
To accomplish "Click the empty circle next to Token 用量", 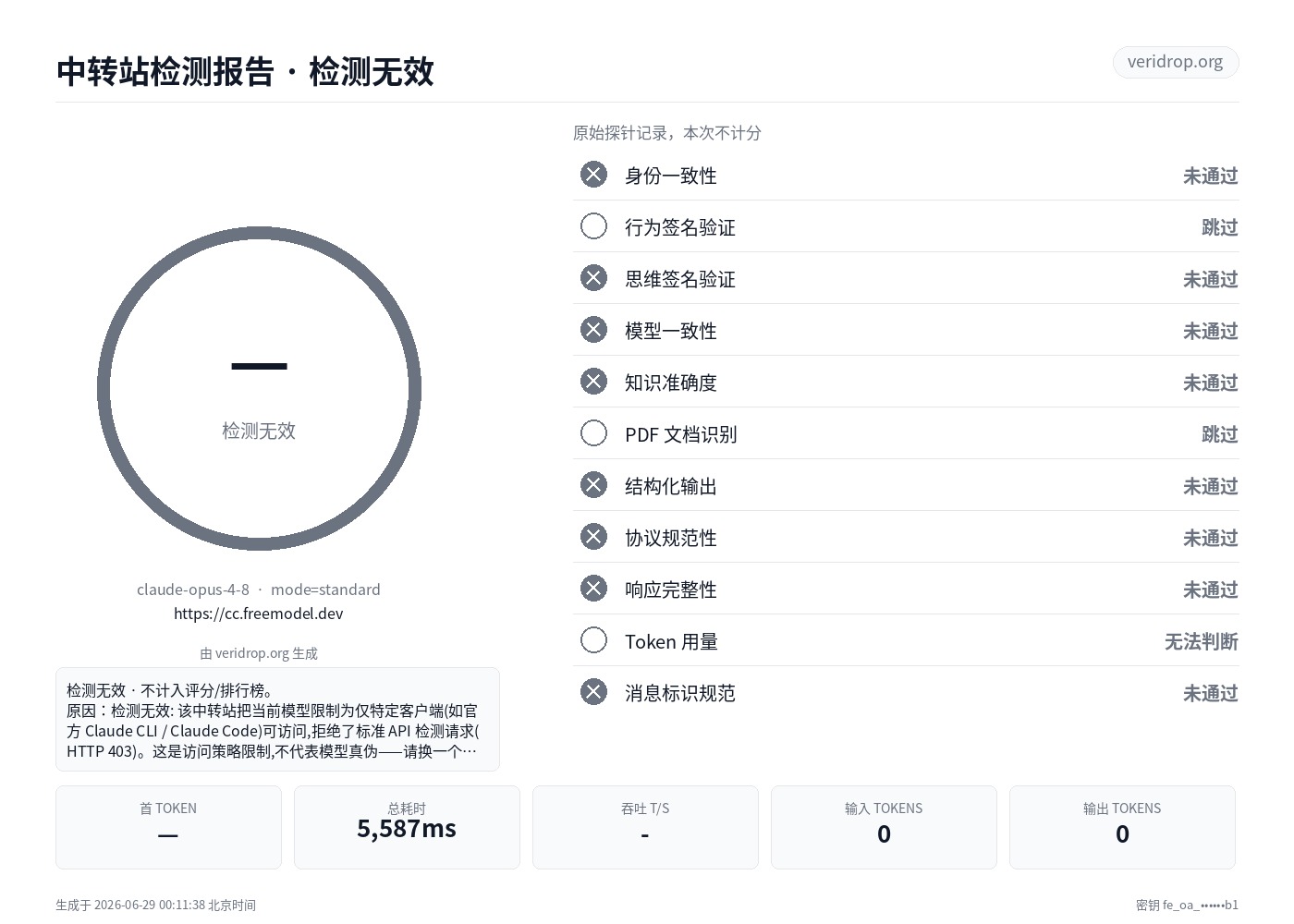I will click(x=593, y=640).
